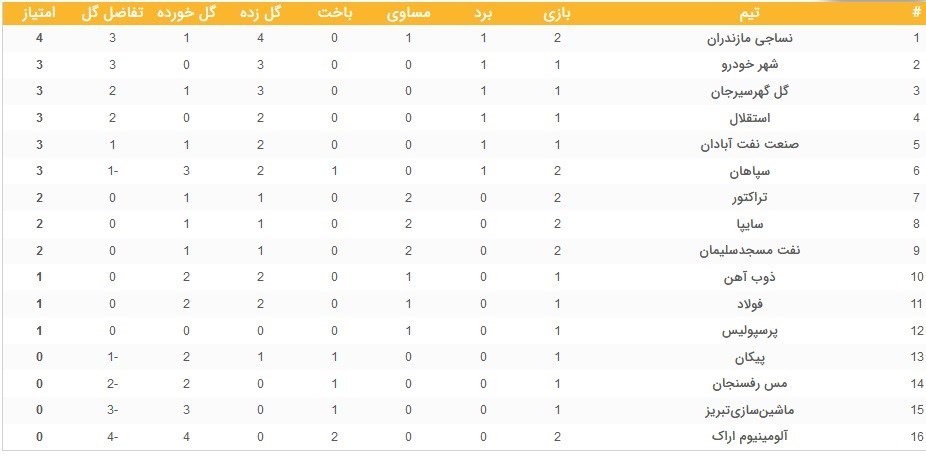Click points value of نساجی مازندران row
926x467 pixels.
pos(38,39)
